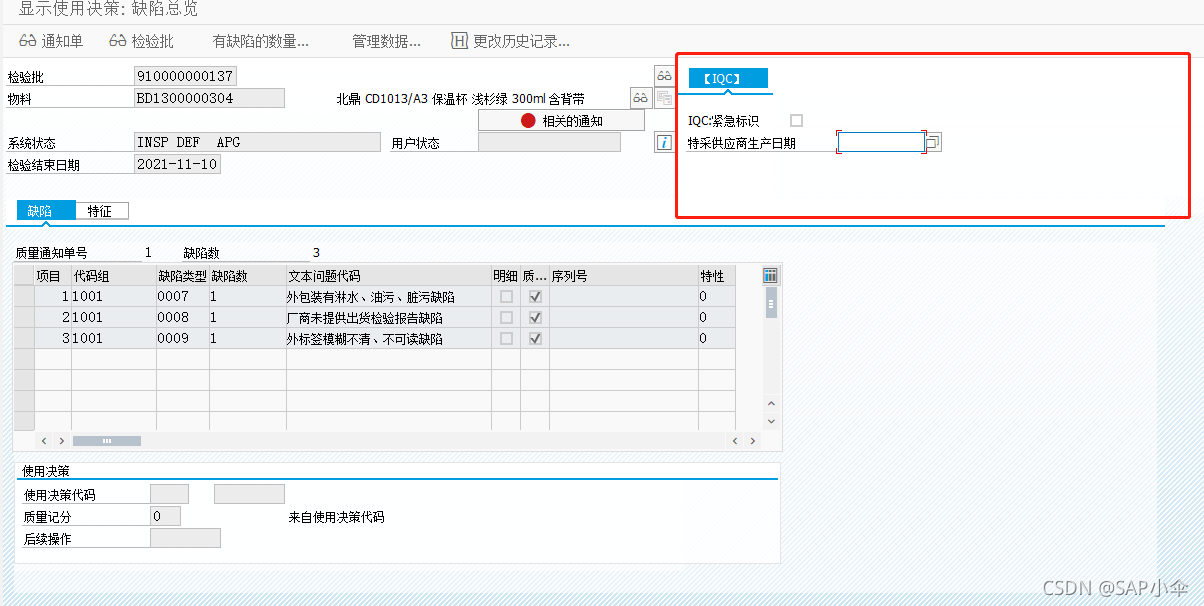The height and width of the screenshot is (606, 1204).
Task: Click right scroll arrow below defect table
Action: pyautogui.click(x=753, y=440)
